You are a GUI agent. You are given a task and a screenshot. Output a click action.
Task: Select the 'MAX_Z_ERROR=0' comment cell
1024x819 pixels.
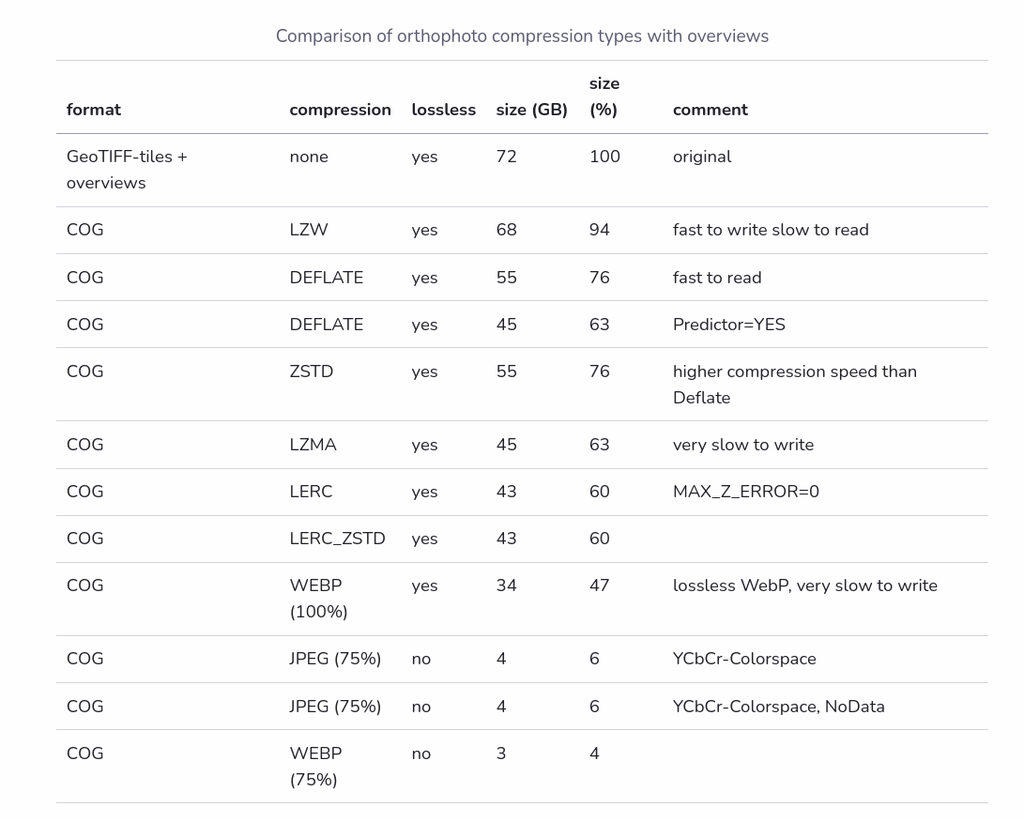(x=746, y=492)
